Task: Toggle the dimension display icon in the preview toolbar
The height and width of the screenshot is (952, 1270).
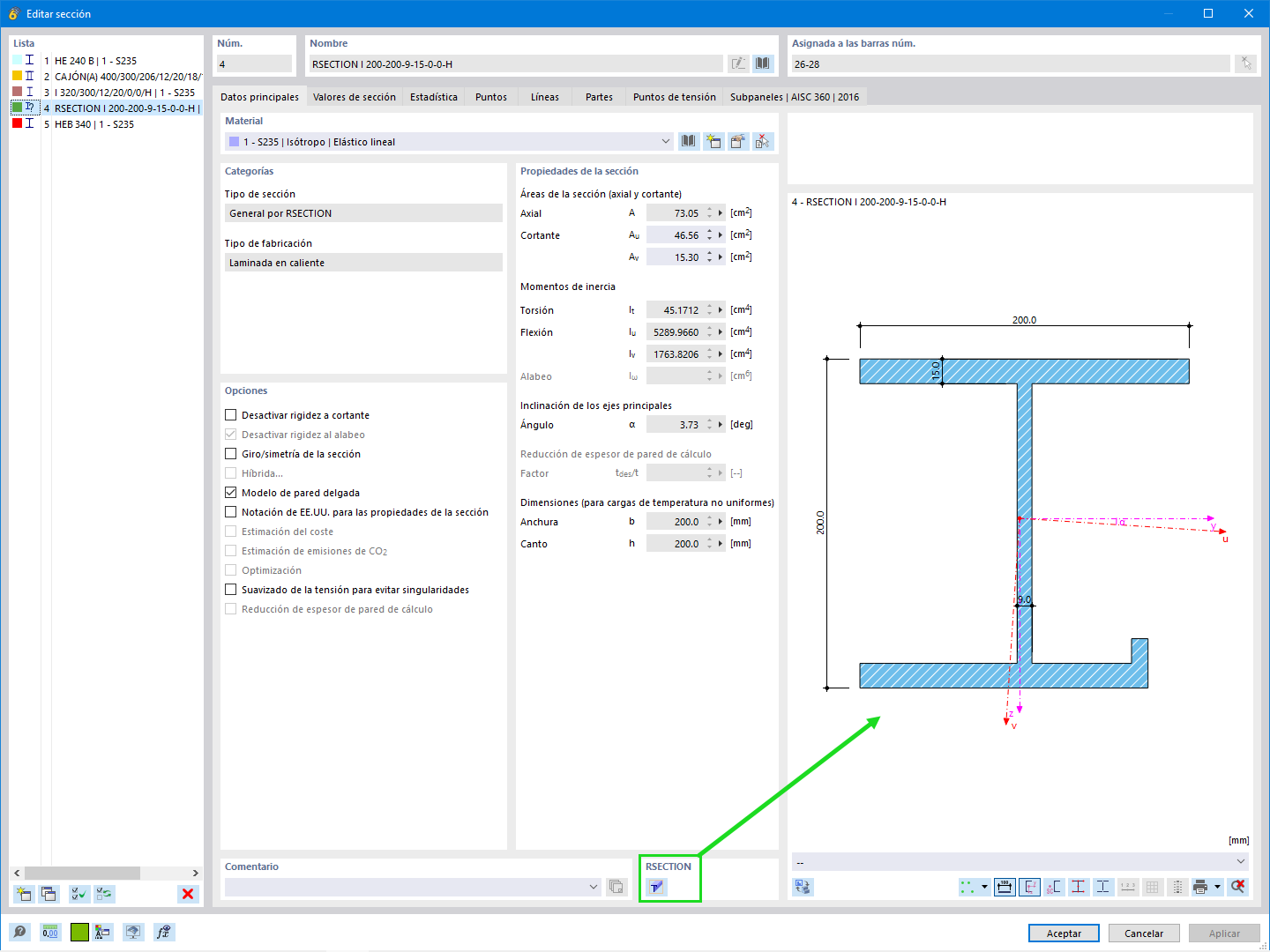Action: coord(1005,887)
